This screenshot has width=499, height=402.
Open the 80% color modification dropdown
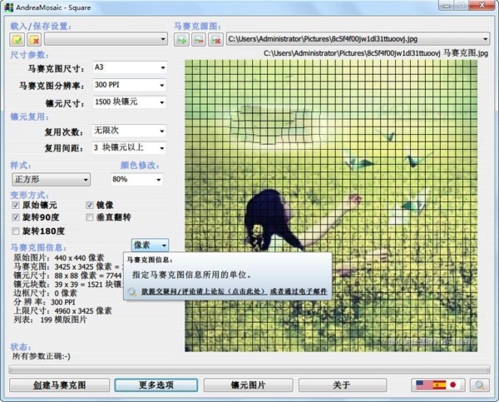(x=137, y=179)
